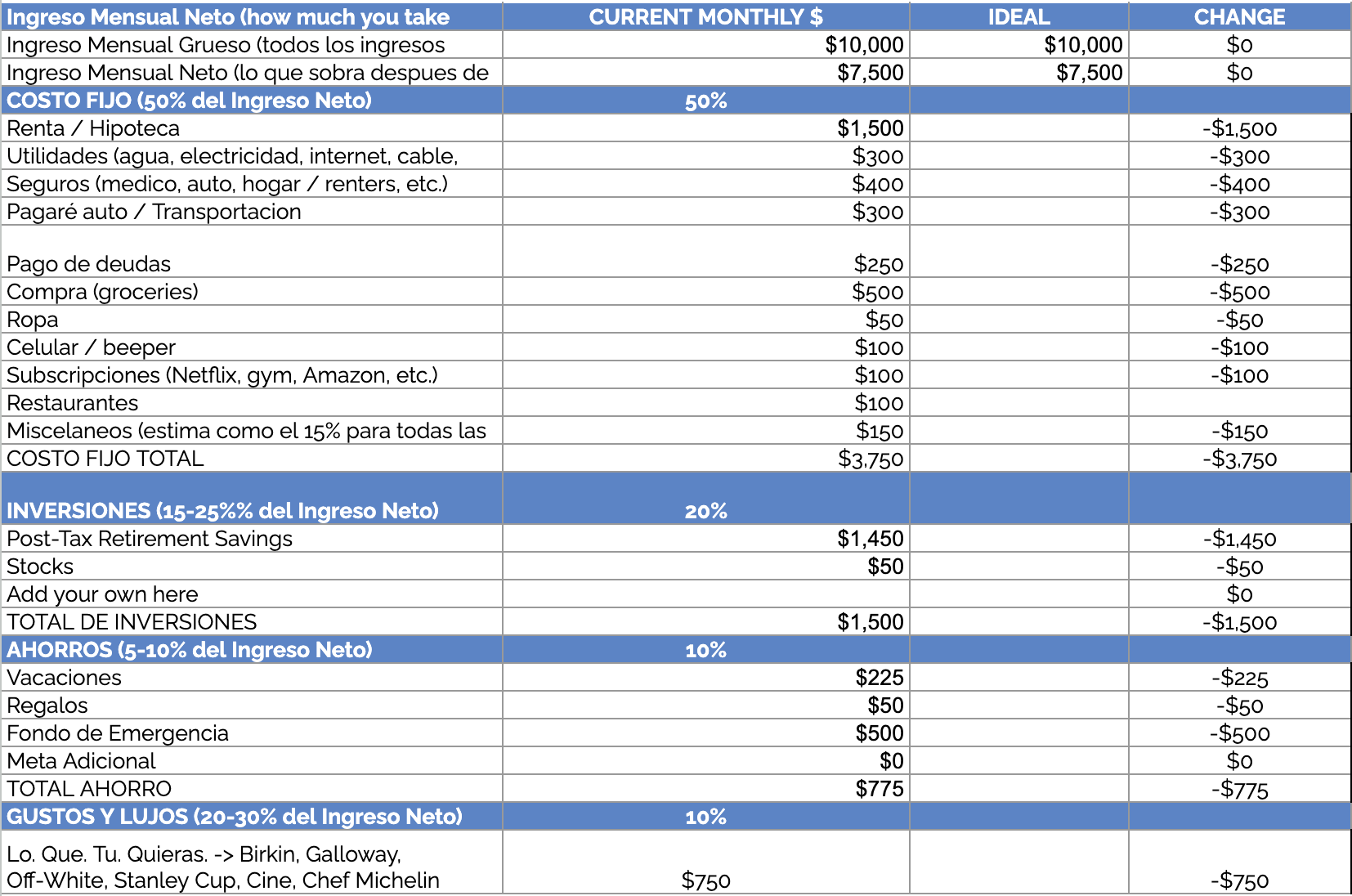The height and width of the screenshot is (896, 1352).
Task: Select the Utilidades row label
Action: coord(232,156)
